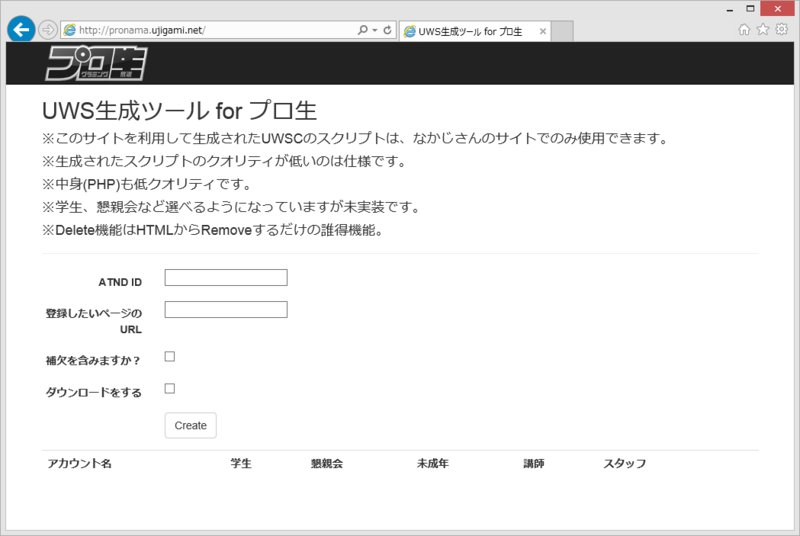Click the アカウント名 column header
This screenshot has width=800, height=536.
[x=80, y=464]
